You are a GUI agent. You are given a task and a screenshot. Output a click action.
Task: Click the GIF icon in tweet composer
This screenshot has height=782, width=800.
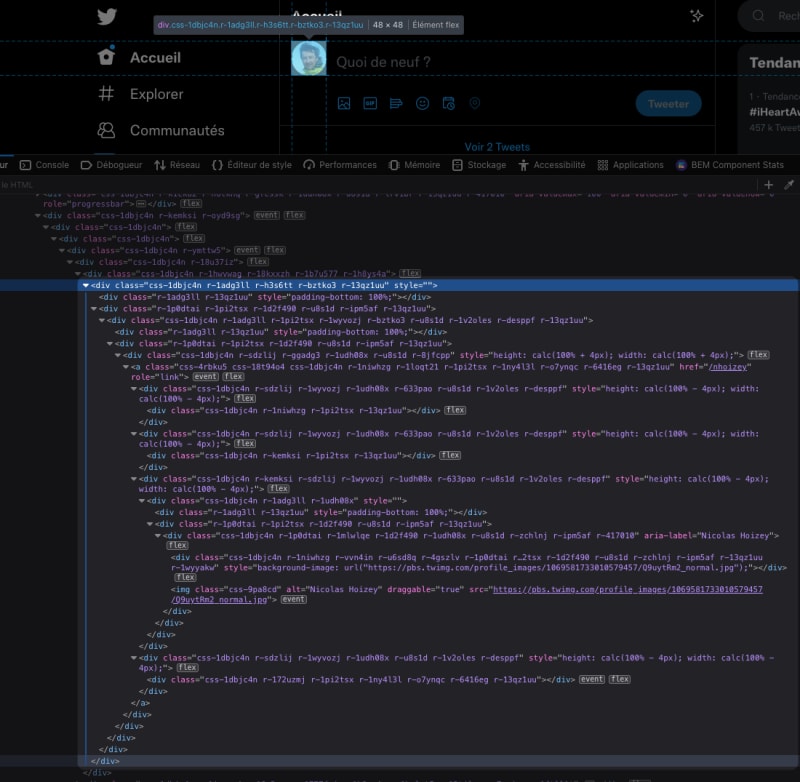(x=370, y=103)
